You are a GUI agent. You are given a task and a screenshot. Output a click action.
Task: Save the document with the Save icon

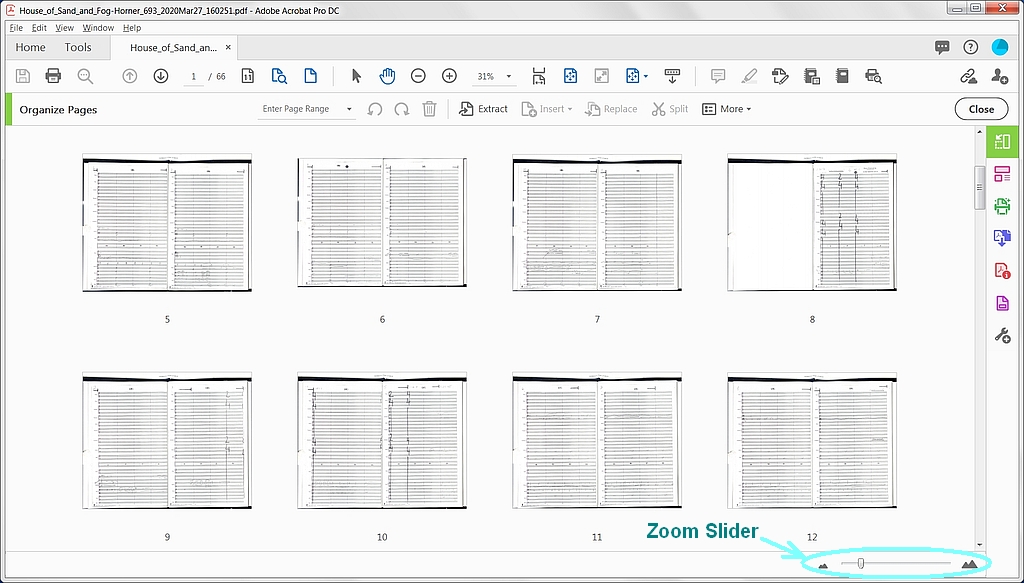tap(22, 75)
